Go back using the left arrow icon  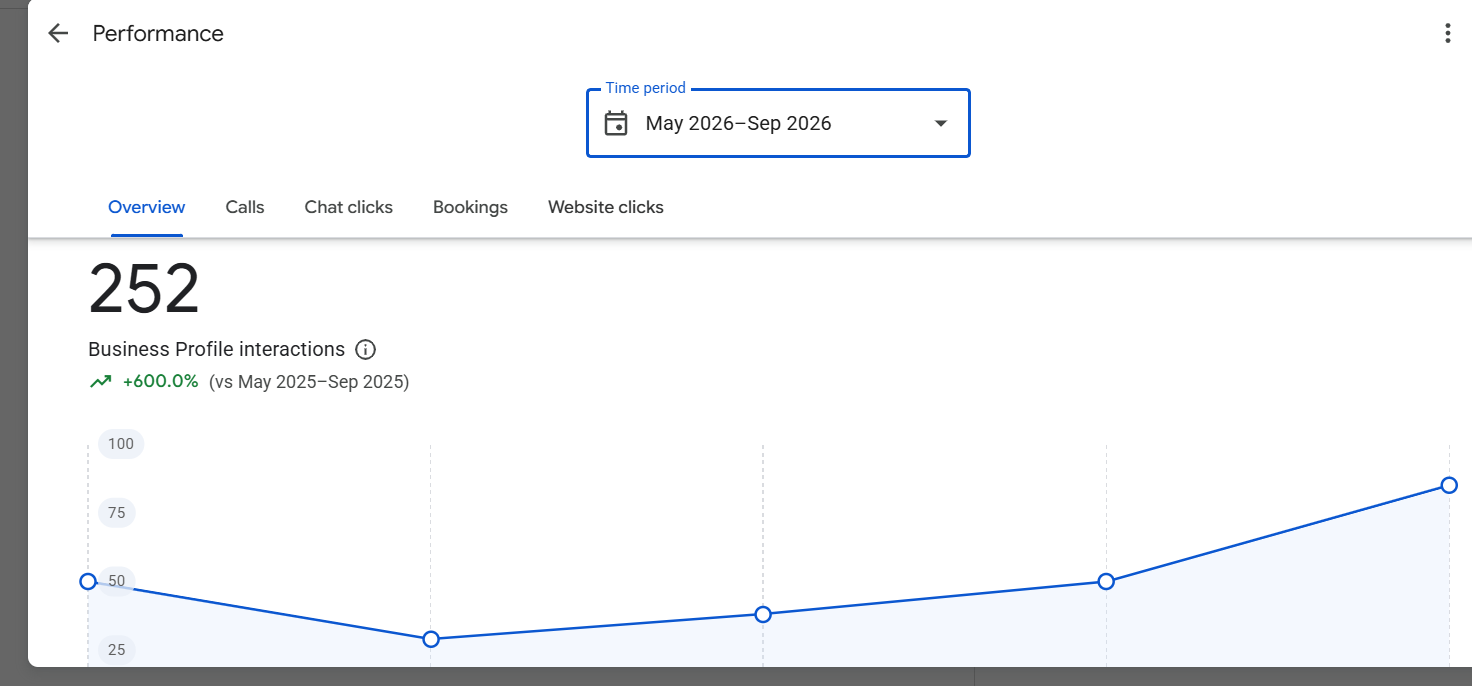tap(58, 33)
